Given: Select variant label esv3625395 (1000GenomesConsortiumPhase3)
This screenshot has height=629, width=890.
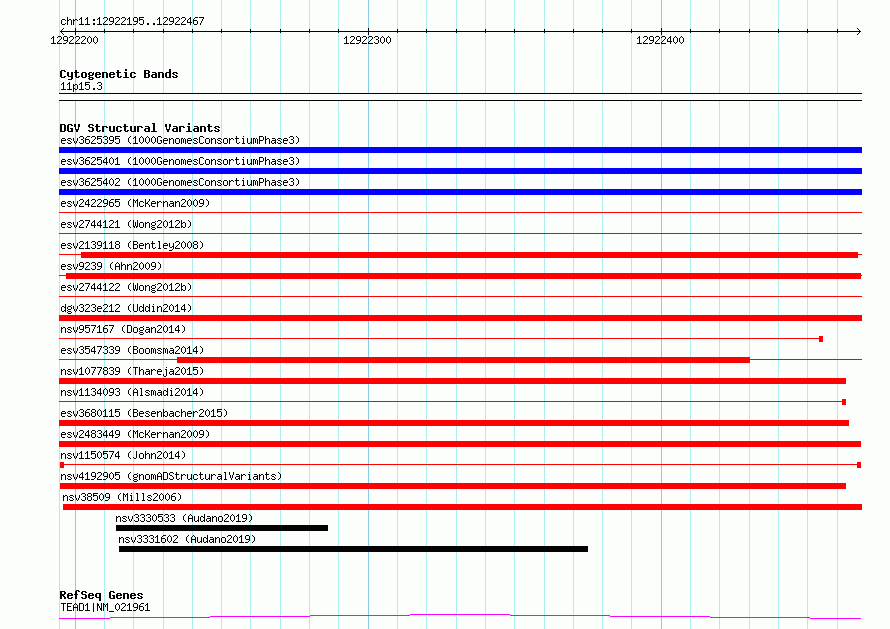Looking at the screenshot, I should pos(180,140).
